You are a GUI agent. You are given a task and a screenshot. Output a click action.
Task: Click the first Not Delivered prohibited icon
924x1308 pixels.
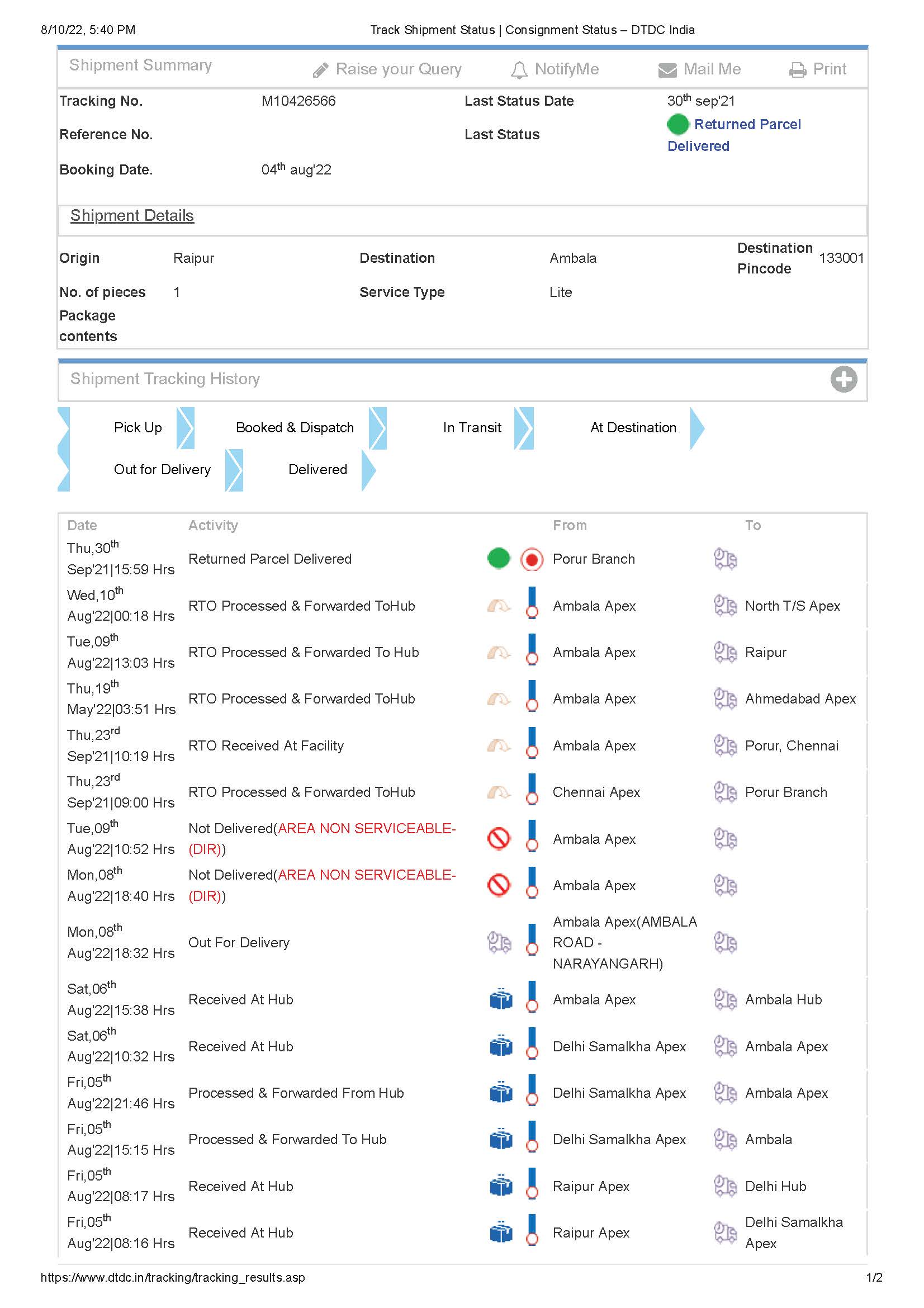click(x=499, y=839)
